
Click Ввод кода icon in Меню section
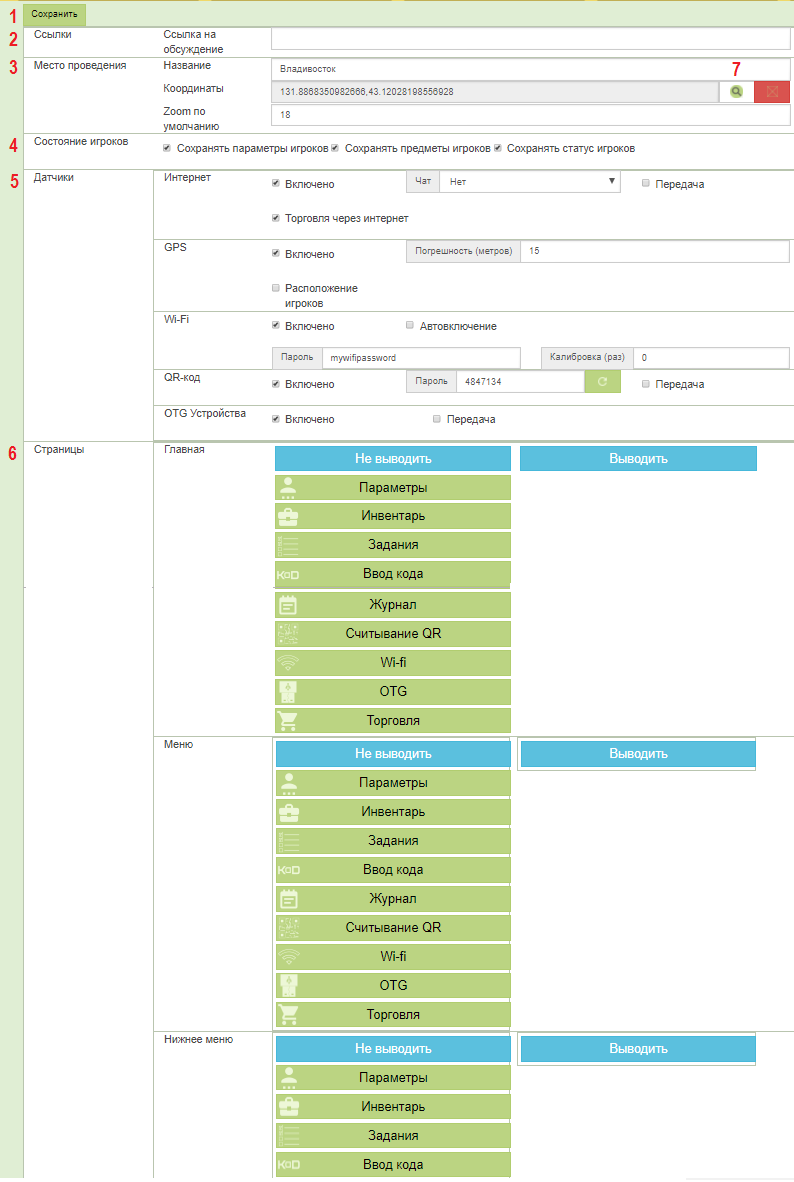[x=289, y=870]
